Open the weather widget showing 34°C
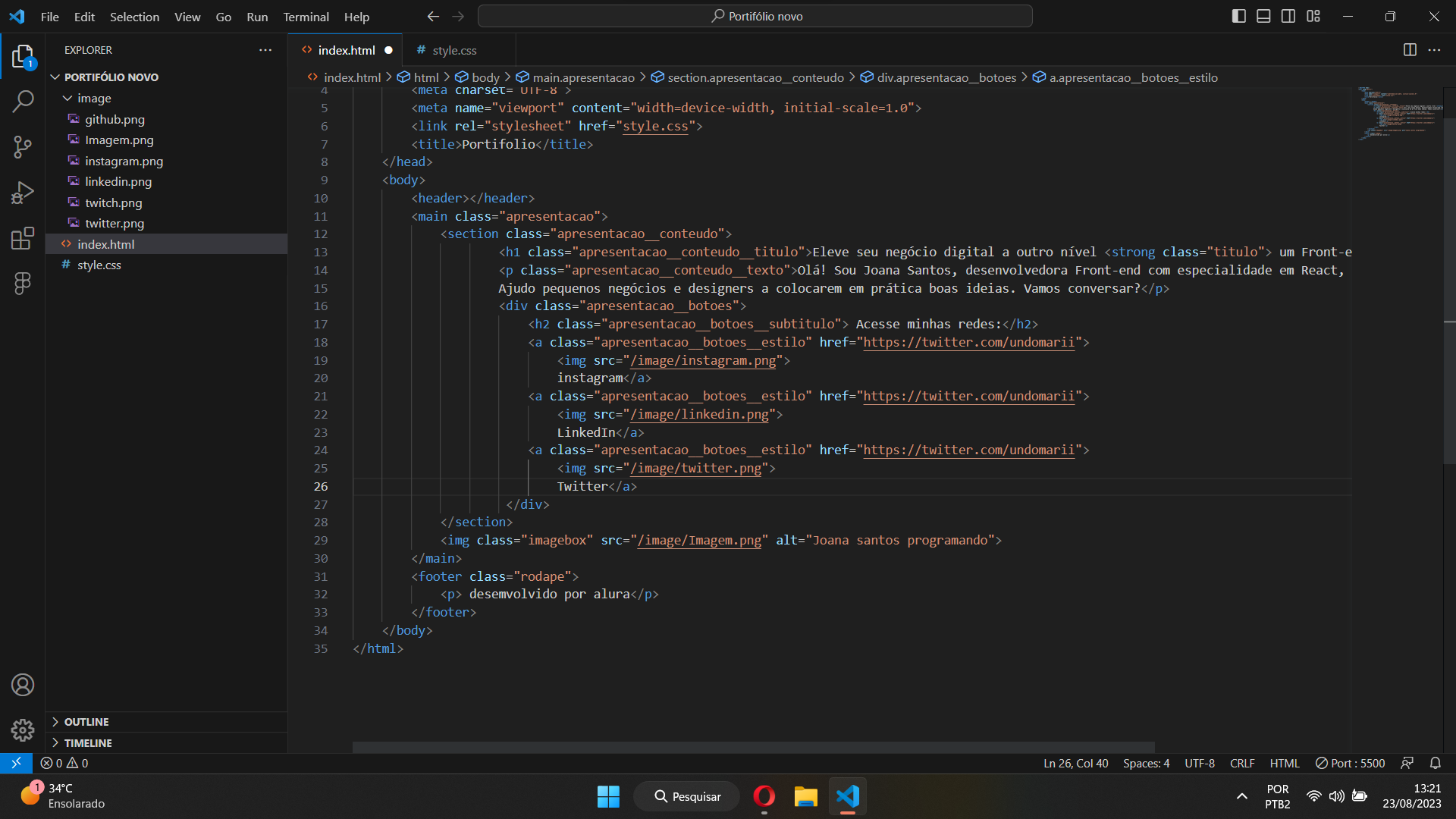This screenshot has height=819, width=1456. [62, 796]
